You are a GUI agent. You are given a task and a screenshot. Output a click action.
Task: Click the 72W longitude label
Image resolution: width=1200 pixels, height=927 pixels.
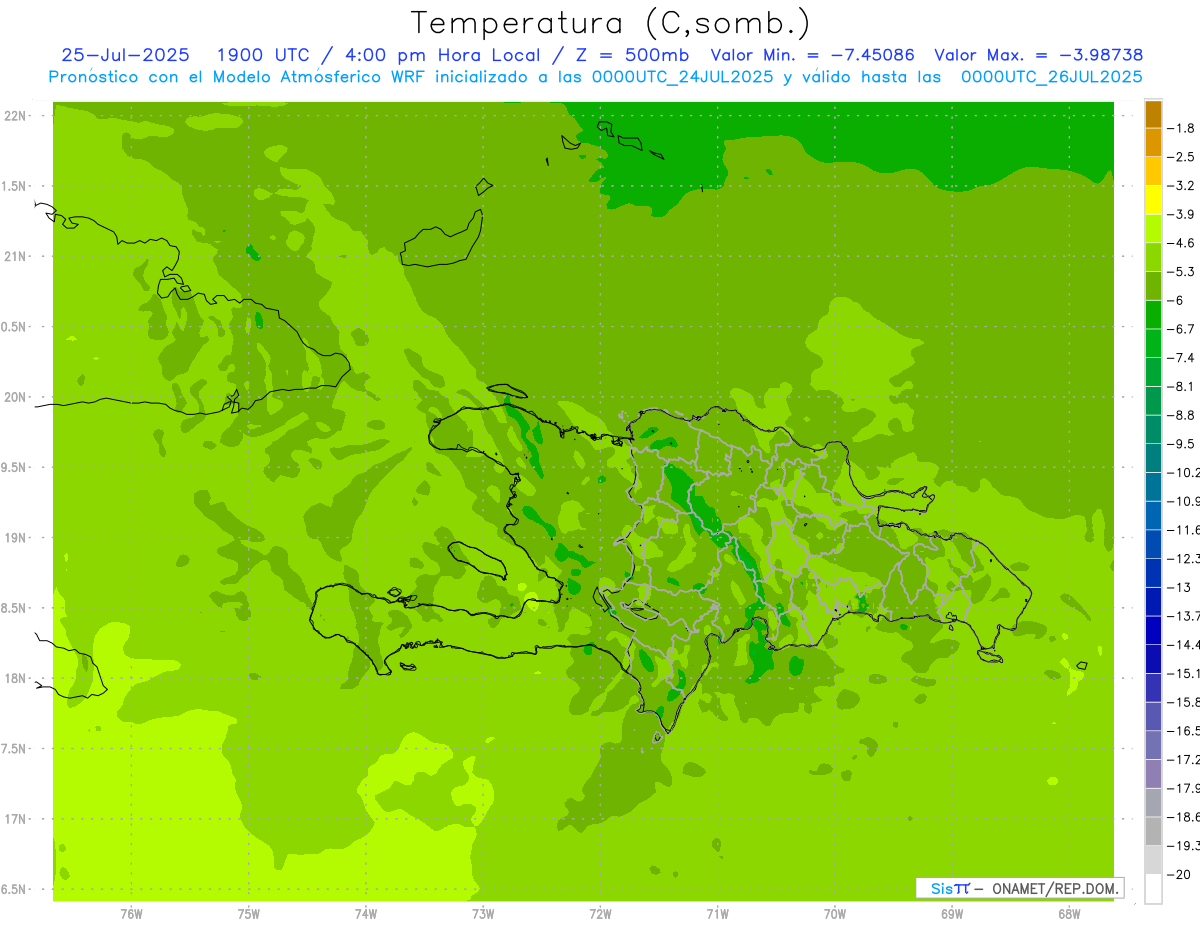coord(600,913)
